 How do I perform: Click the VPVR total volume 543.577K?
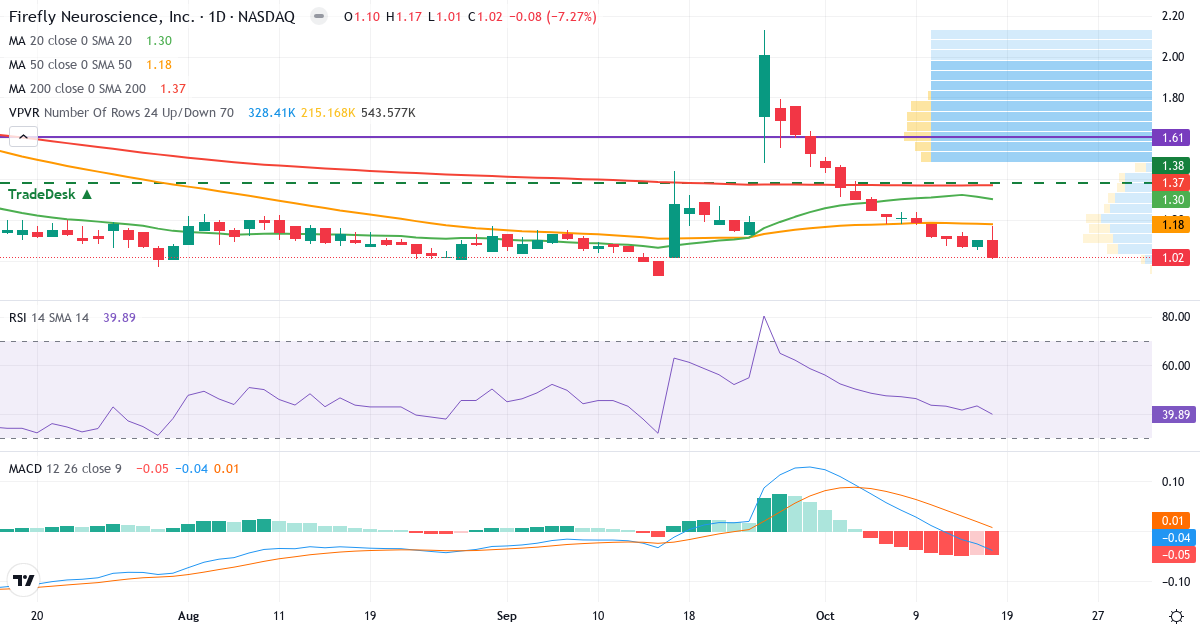pyautogui.click(x=389, y=113)
